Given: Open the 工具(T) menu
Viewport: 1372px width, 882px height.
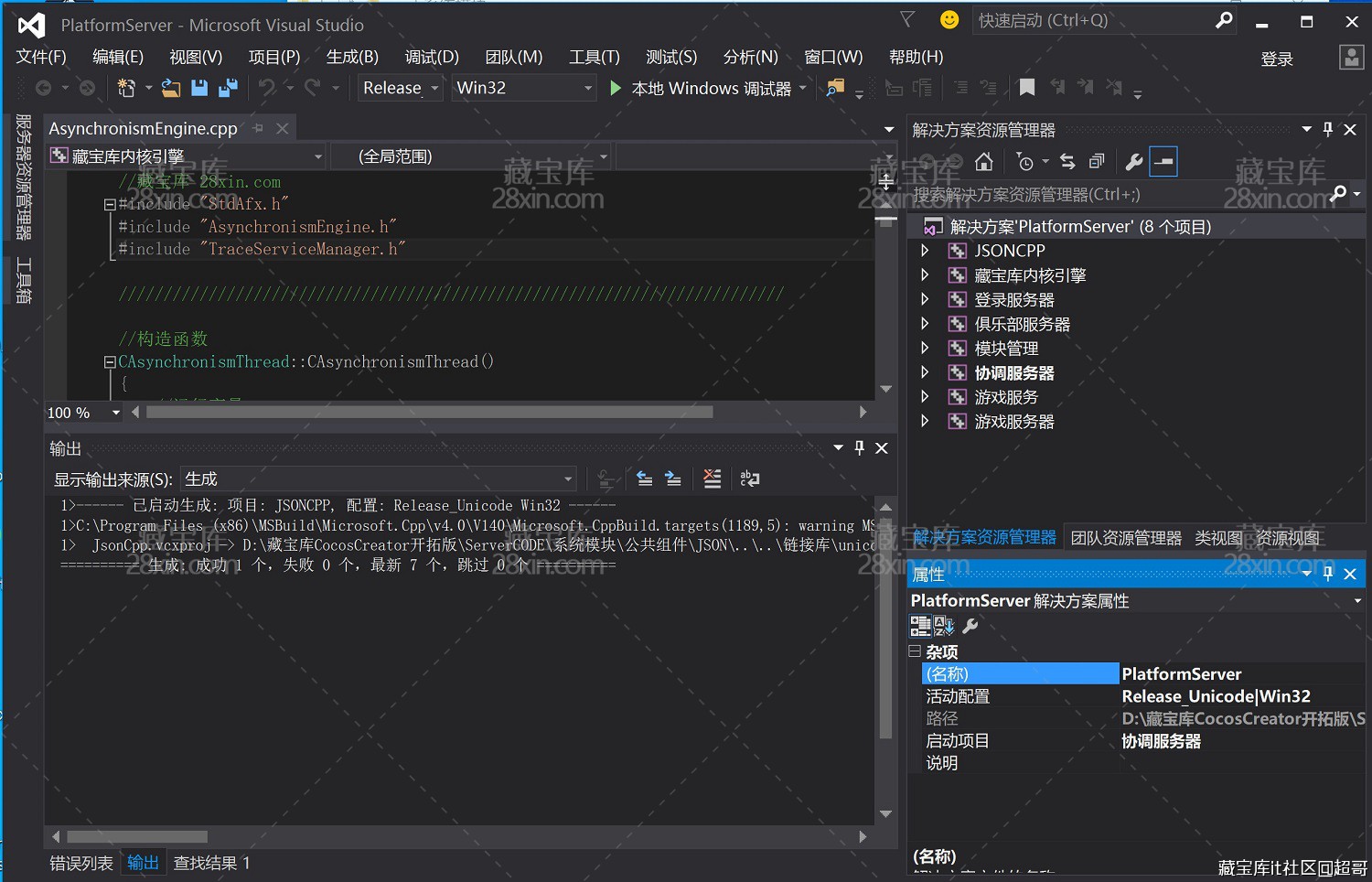Looking at the screenshot, I should tap(595, 57).
